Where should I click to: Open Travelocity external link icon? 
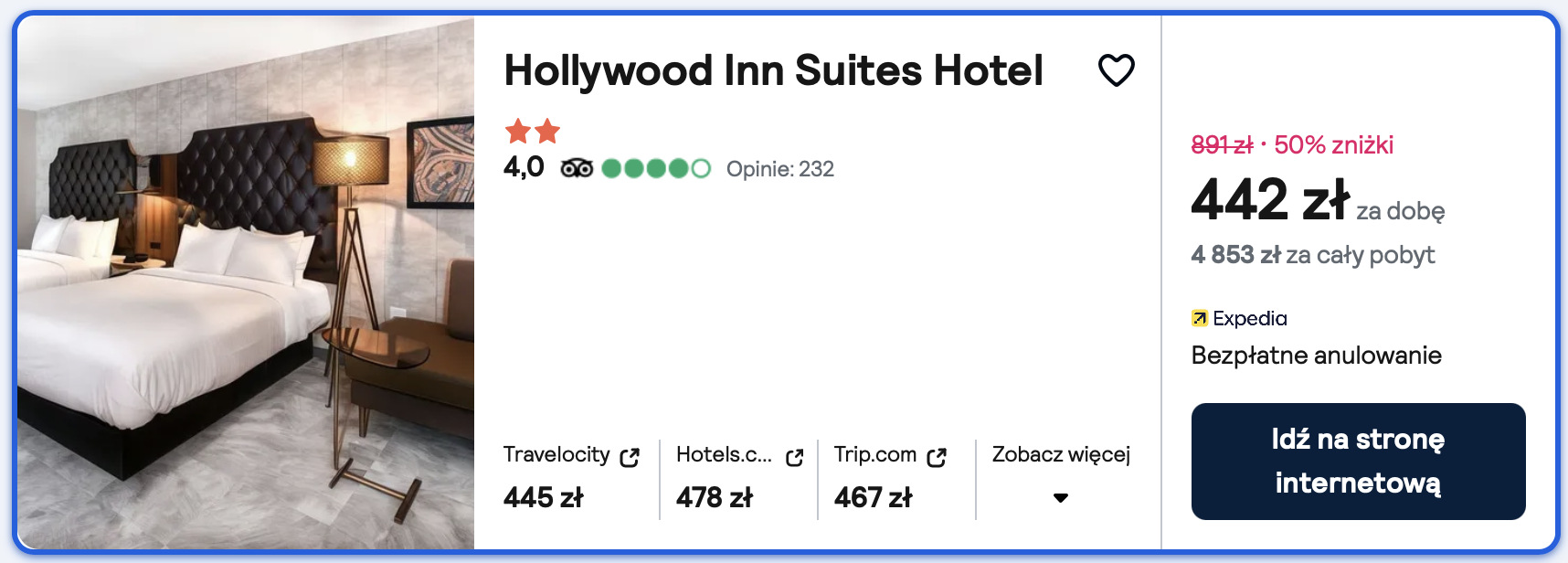pyautogui.click(x=630, y=457)
